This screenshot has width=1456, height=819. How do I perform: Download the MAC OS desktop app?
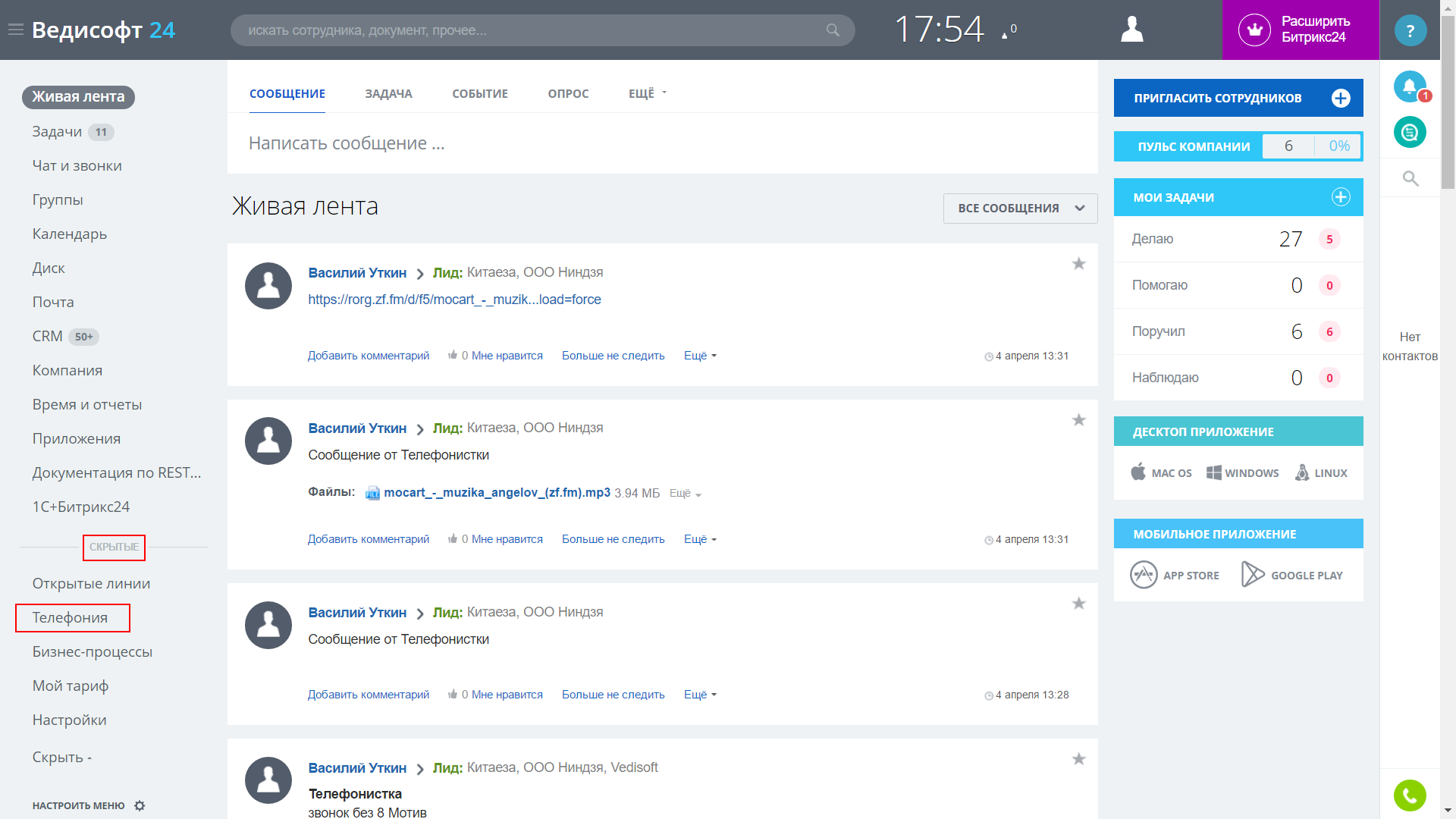(1161, 472)
